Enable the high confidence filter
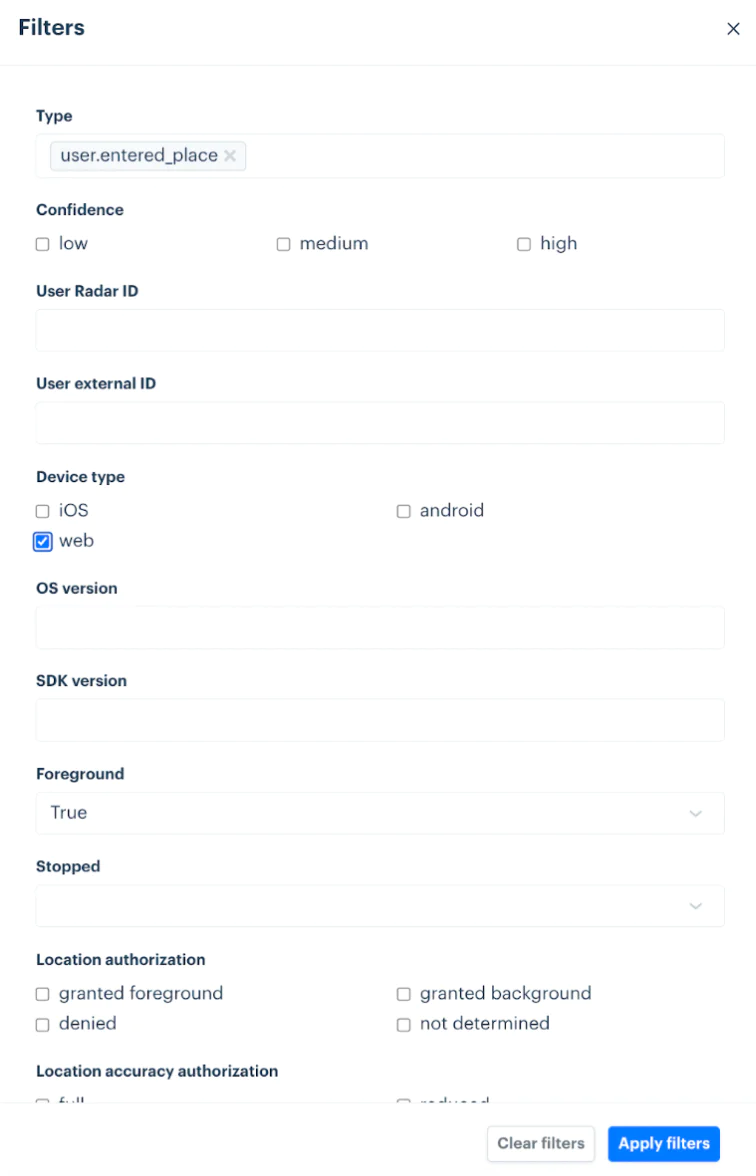The image size is (756, 1176). [523, 243]
